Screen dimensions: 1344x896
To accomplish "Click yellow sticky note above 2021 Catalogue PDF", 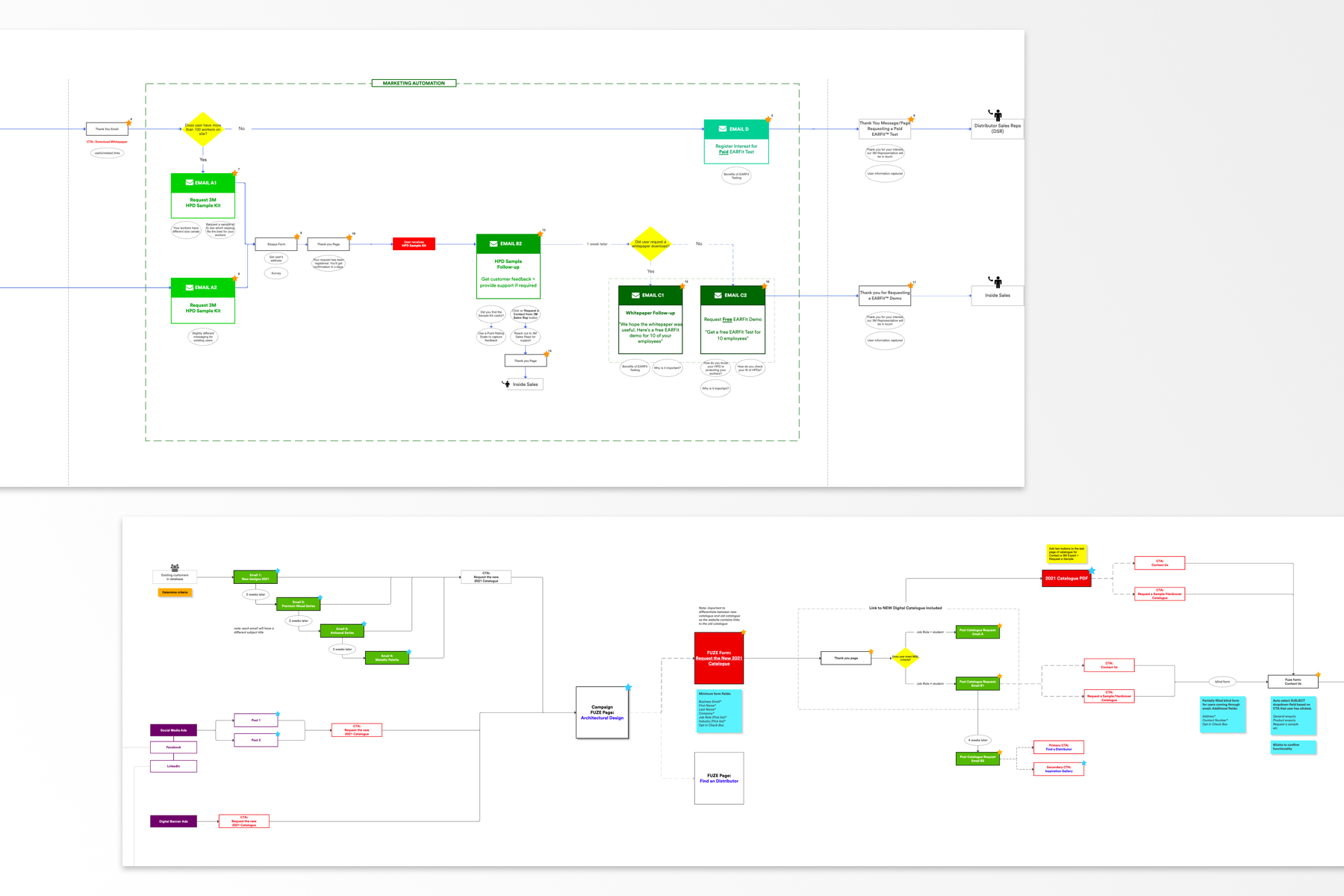I will tap(1066, 553).
